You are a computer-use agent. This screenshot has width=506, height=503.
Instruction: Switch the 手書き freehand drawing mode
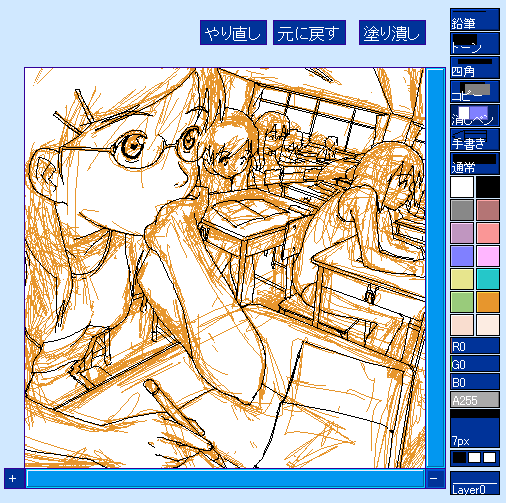coord(475,140)
